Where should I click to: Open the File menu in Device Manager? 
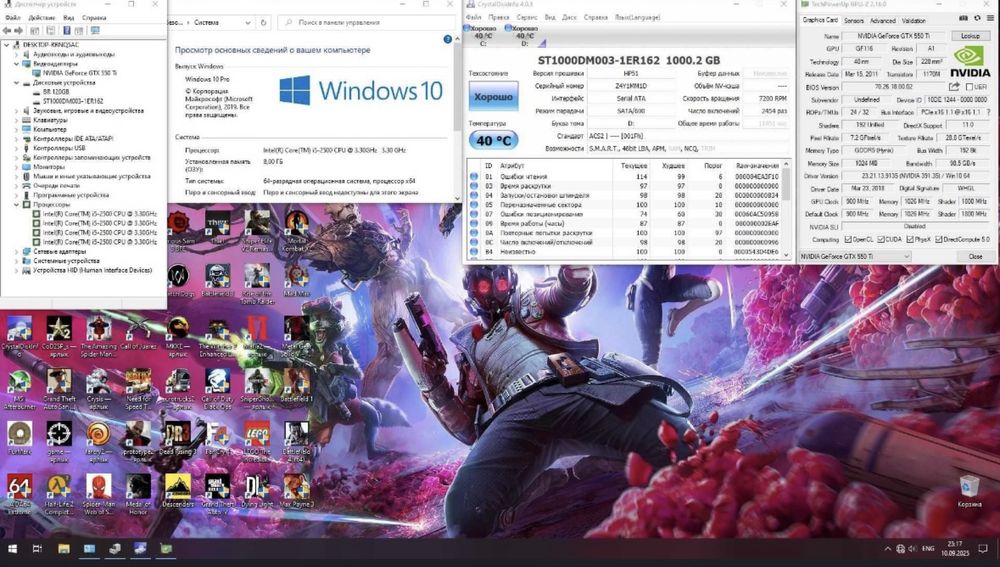pyautogui.click(x=12, y=18)
